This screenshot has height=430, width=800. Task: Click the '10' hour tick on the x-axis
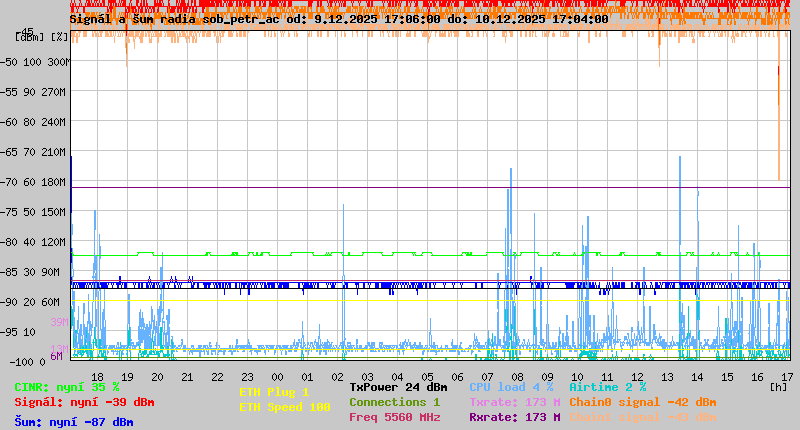(x=578, y=377)
